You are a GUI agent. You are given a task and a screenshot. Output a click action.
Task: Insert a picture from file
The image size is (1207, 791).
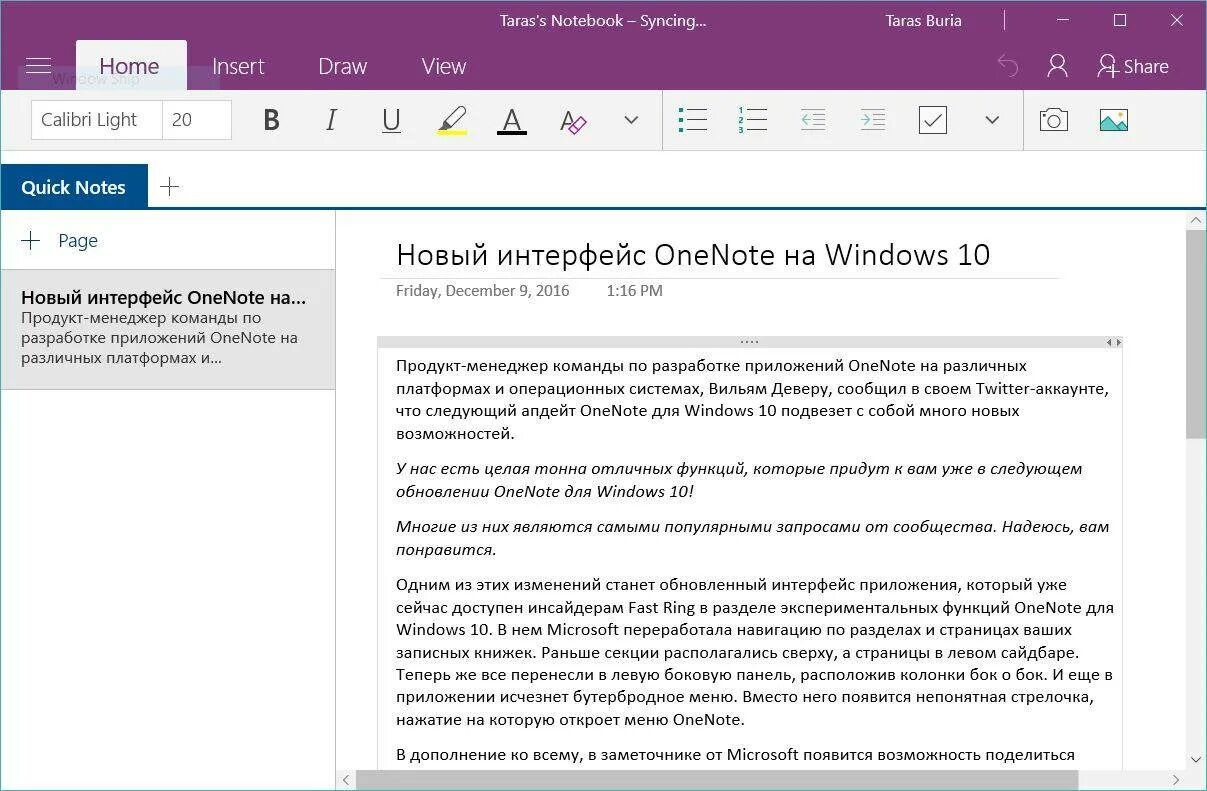(1113, 120)
